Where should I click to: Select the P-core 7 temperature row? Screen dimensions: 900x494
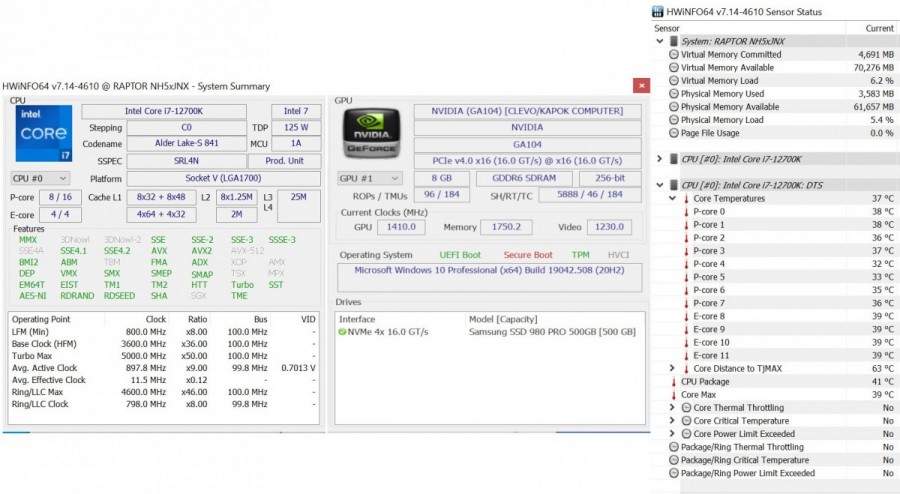[775, 303]
